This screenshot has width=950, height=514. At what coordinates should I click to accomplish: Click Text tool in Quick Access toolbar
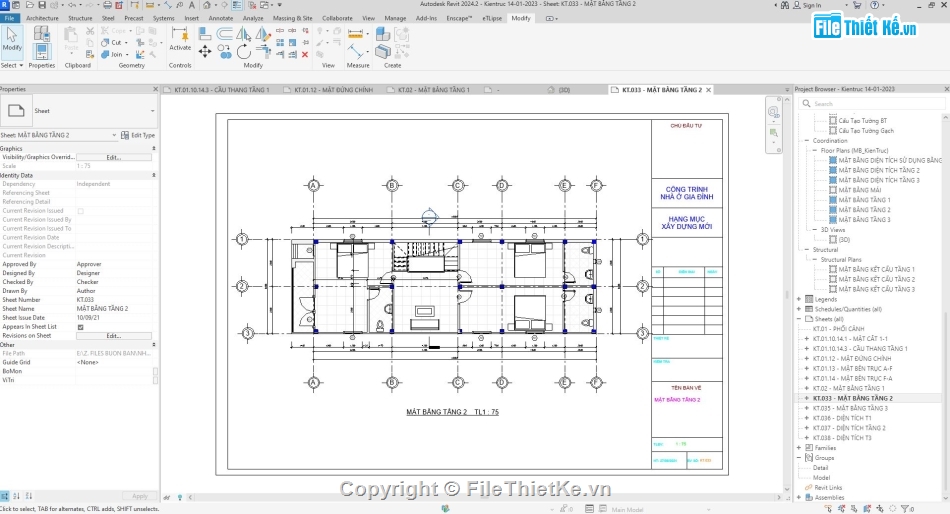(x=192, y=5)
